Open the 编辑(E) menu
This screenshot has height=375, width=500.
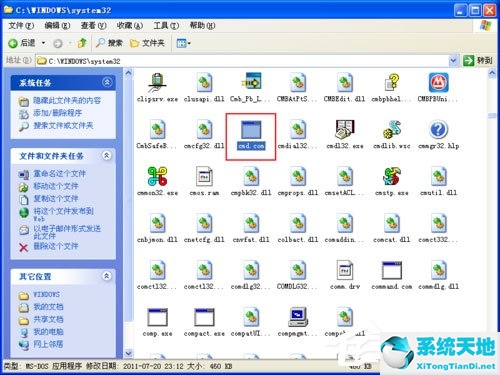coord(57,25)
